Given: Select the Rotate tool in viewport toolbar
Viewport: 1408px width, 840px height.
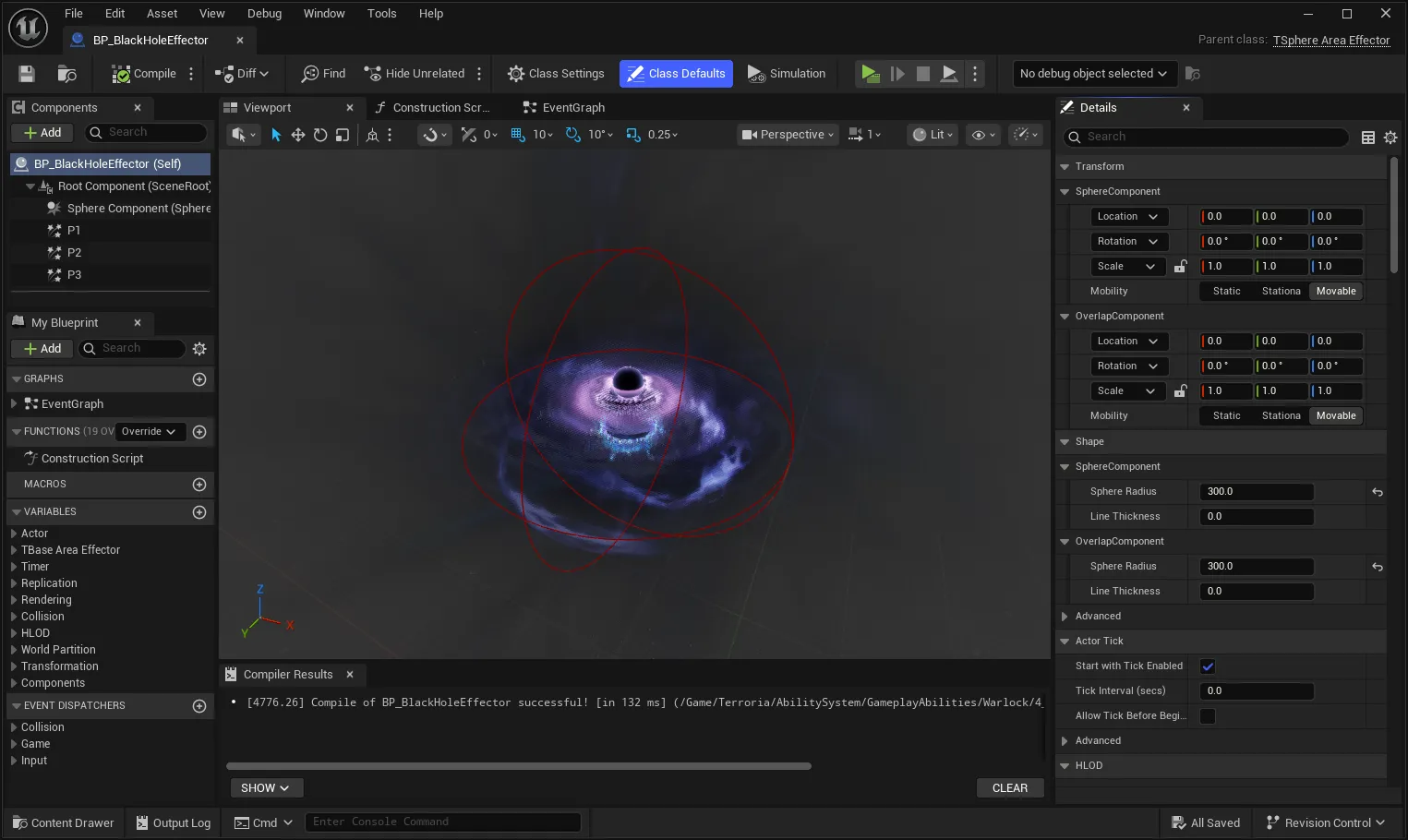Looking at the screenshot, I should tap(320, 135).
